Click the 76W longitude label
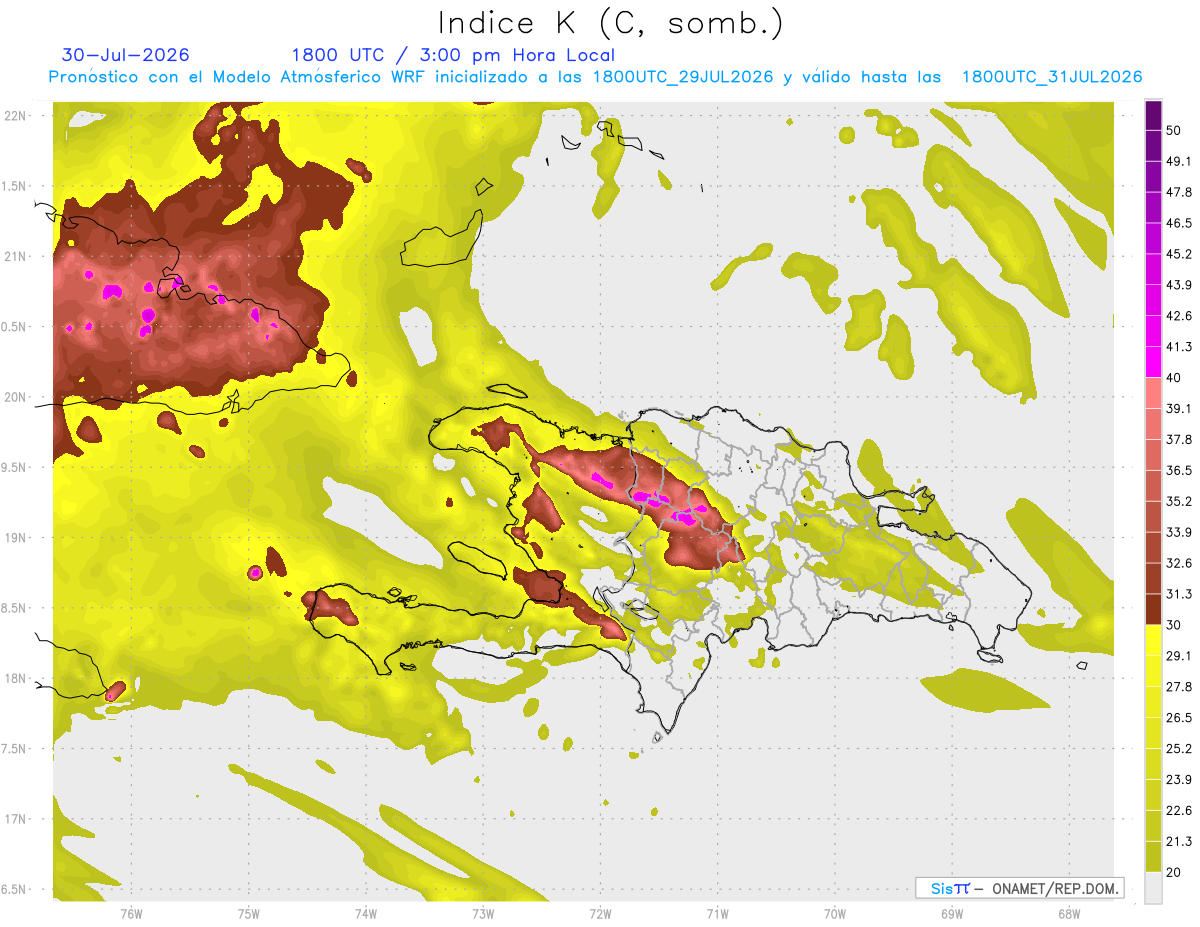This screenshot has width=1200, height=927. coord(132,915)
